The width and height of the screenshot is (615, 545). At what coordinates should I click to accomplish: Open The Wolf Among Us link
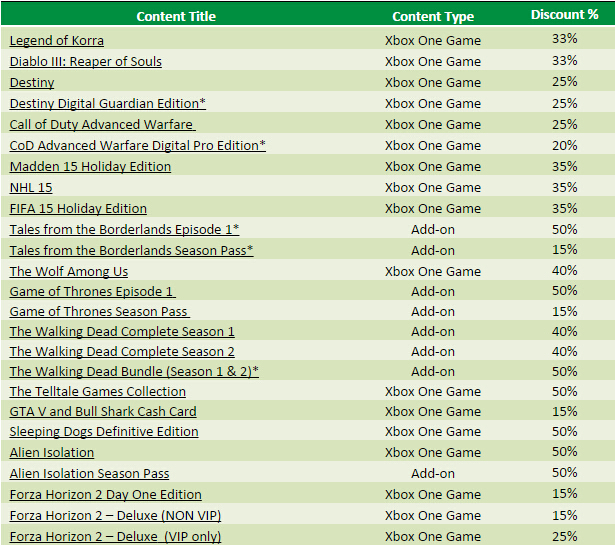[x=69, y=271]
